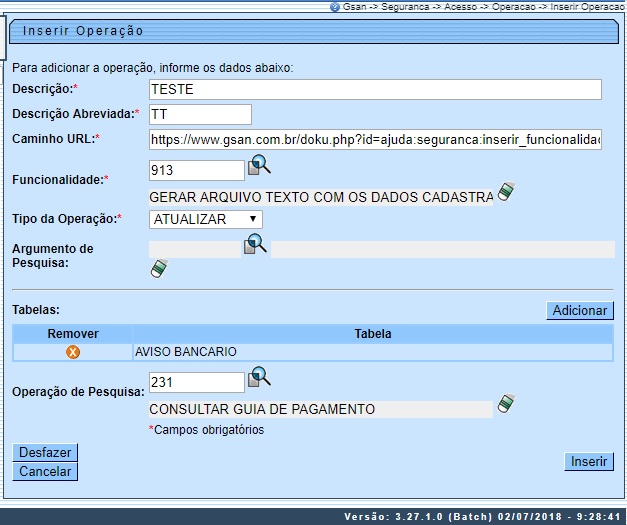Screen dimensions: 627x525
Task: Clear Argumento de Pesquisa with eraser icon
Action: [159, 268]
